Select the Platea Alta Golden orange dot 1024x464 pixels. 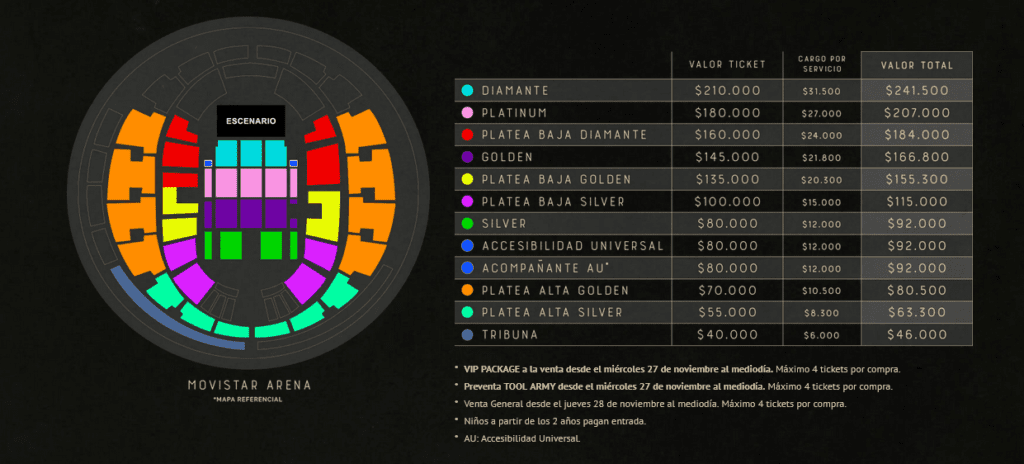pyautogui.click(x=467, y=290)
